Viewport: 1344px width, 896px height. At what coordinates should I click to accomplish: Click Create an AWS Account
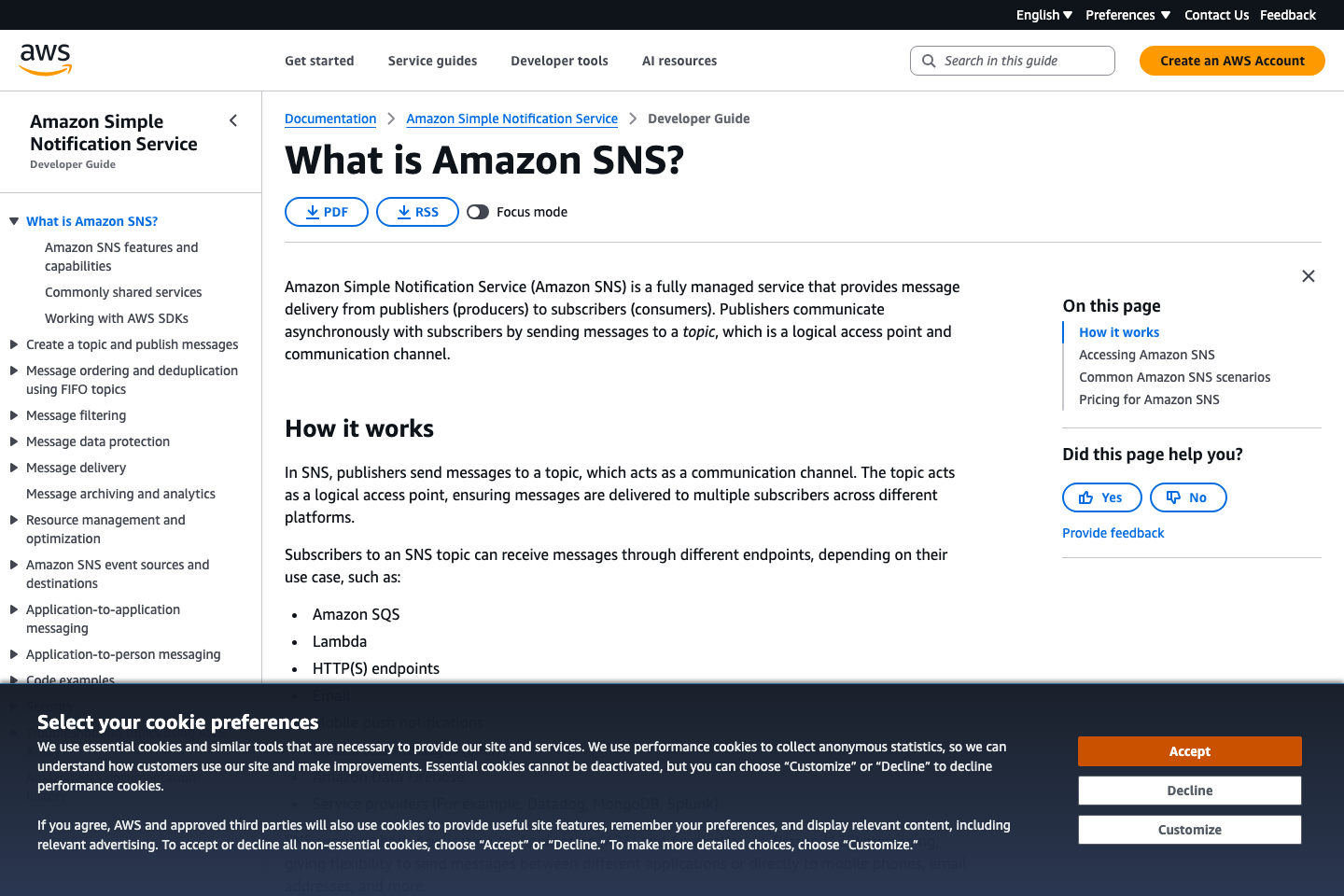(x=1231, y=60)
